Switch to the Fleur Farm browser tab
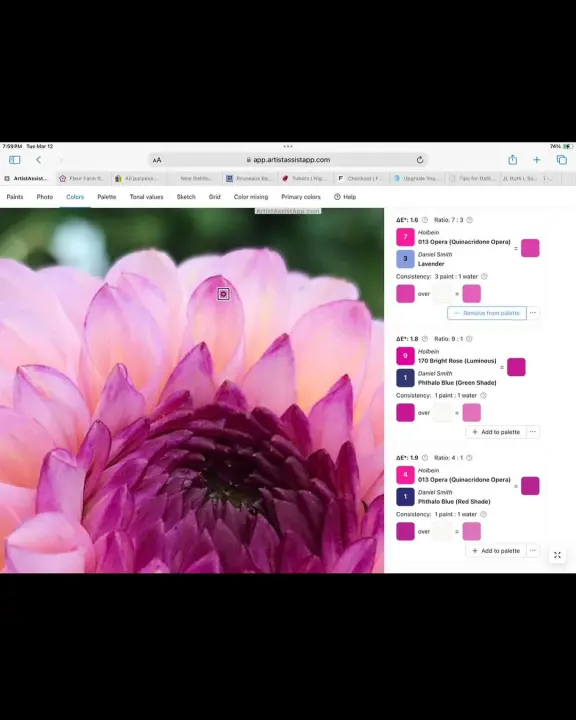This screenshot has height=720, width=576. coord(82,178)
